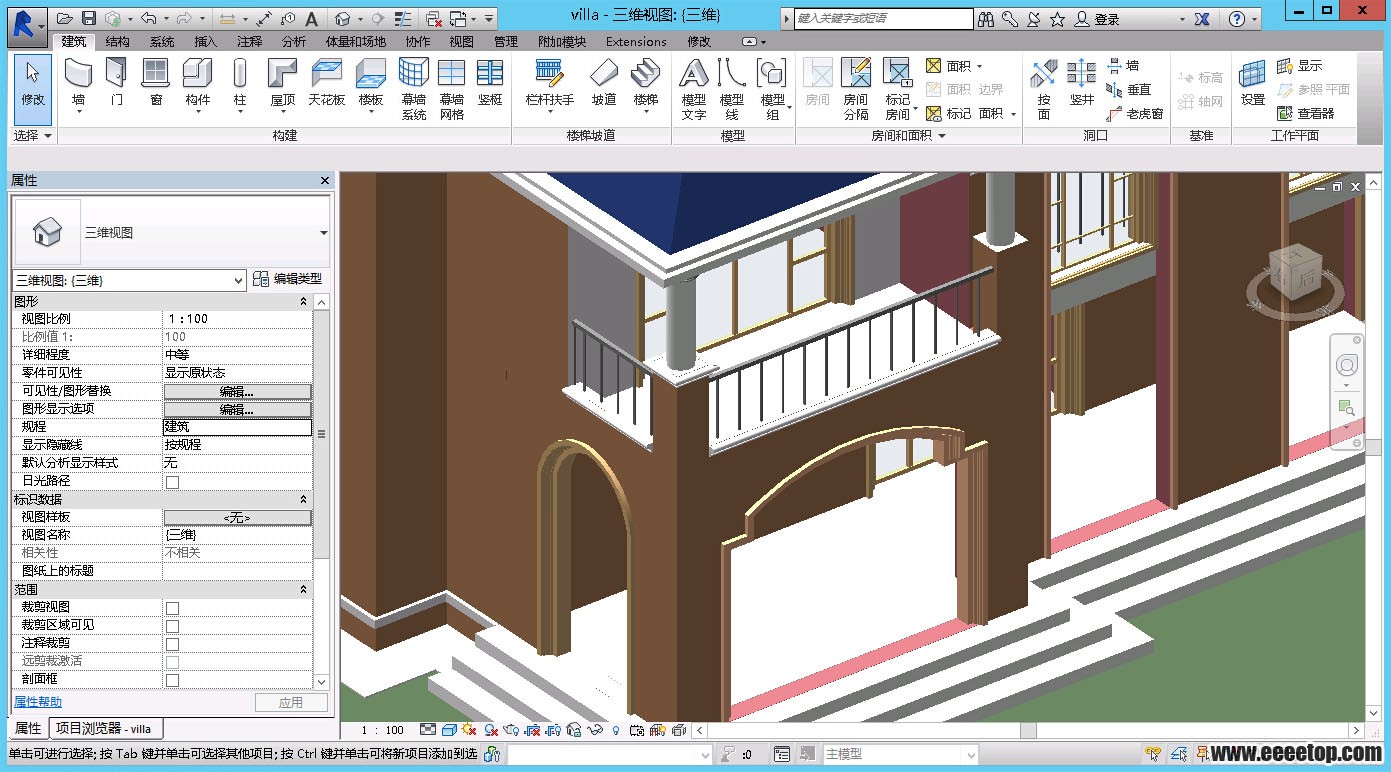Select the 屋顶 (Roof) tool
The image size is (1391, 772).
283,84
